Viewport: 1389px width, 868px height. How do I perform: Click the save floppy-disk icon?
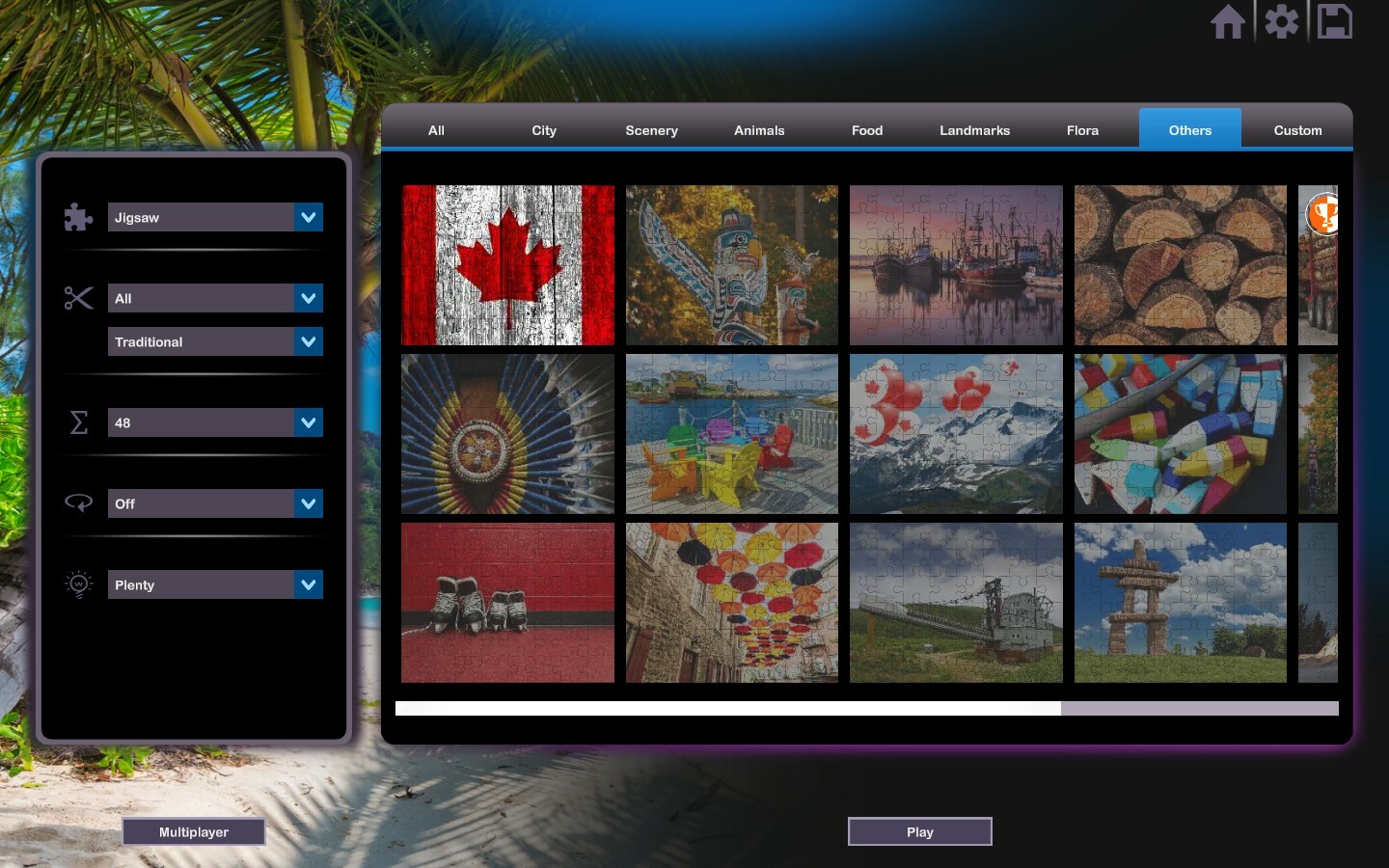tap(1335, 20)
